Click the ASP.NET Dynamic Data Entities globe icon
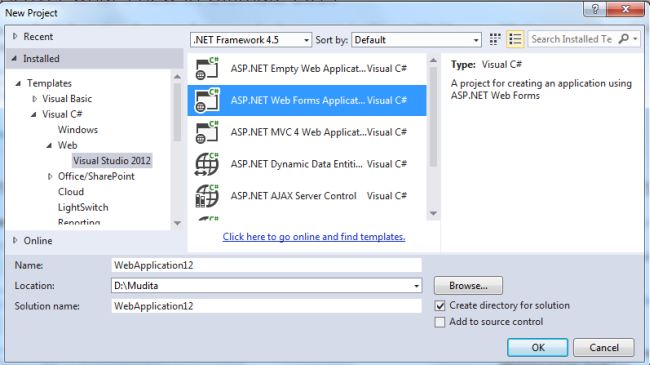This screenshot has width=650, height=365. (207, 164)
